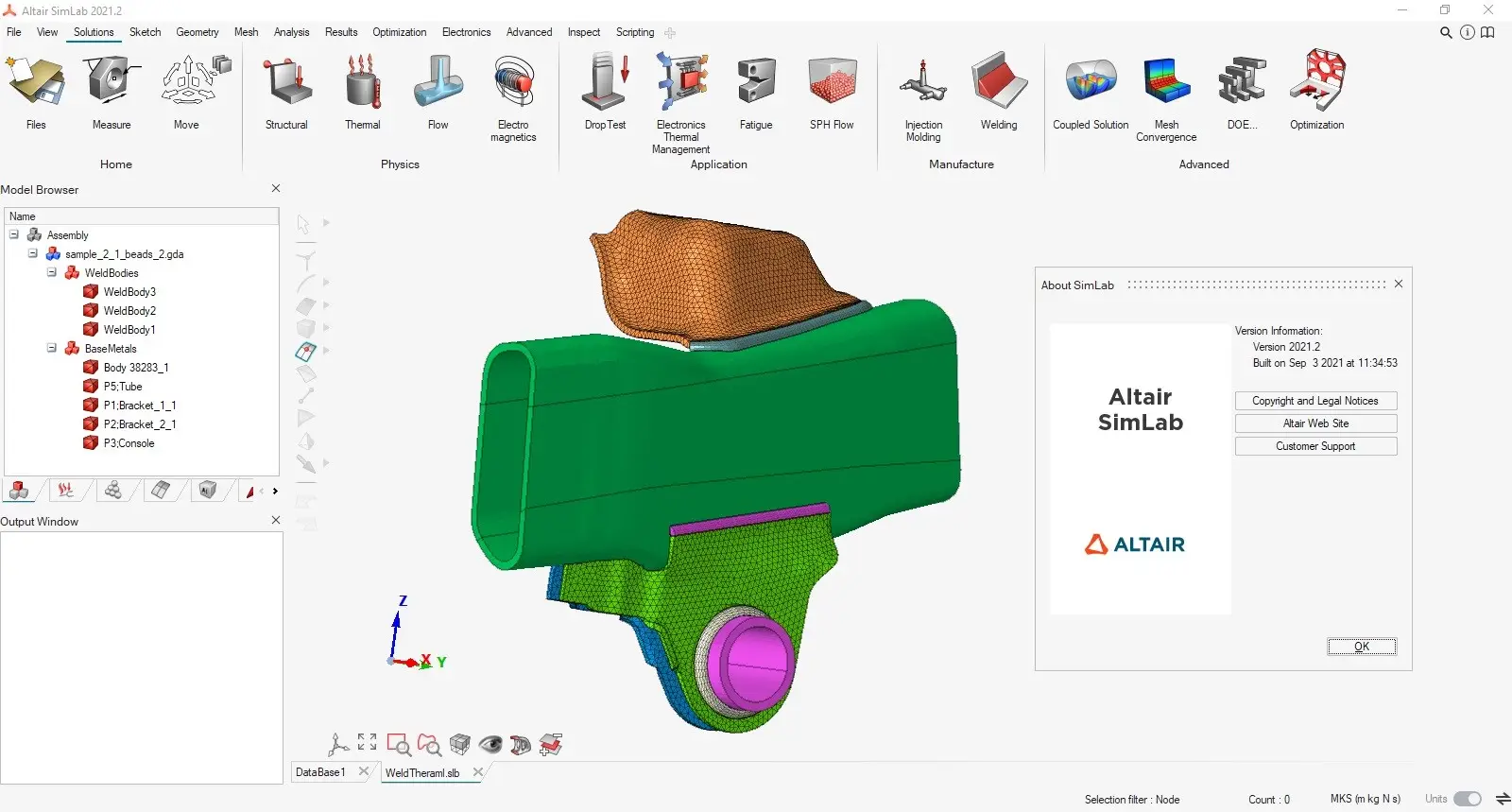Launch the Drop Test application

point(605,82)
